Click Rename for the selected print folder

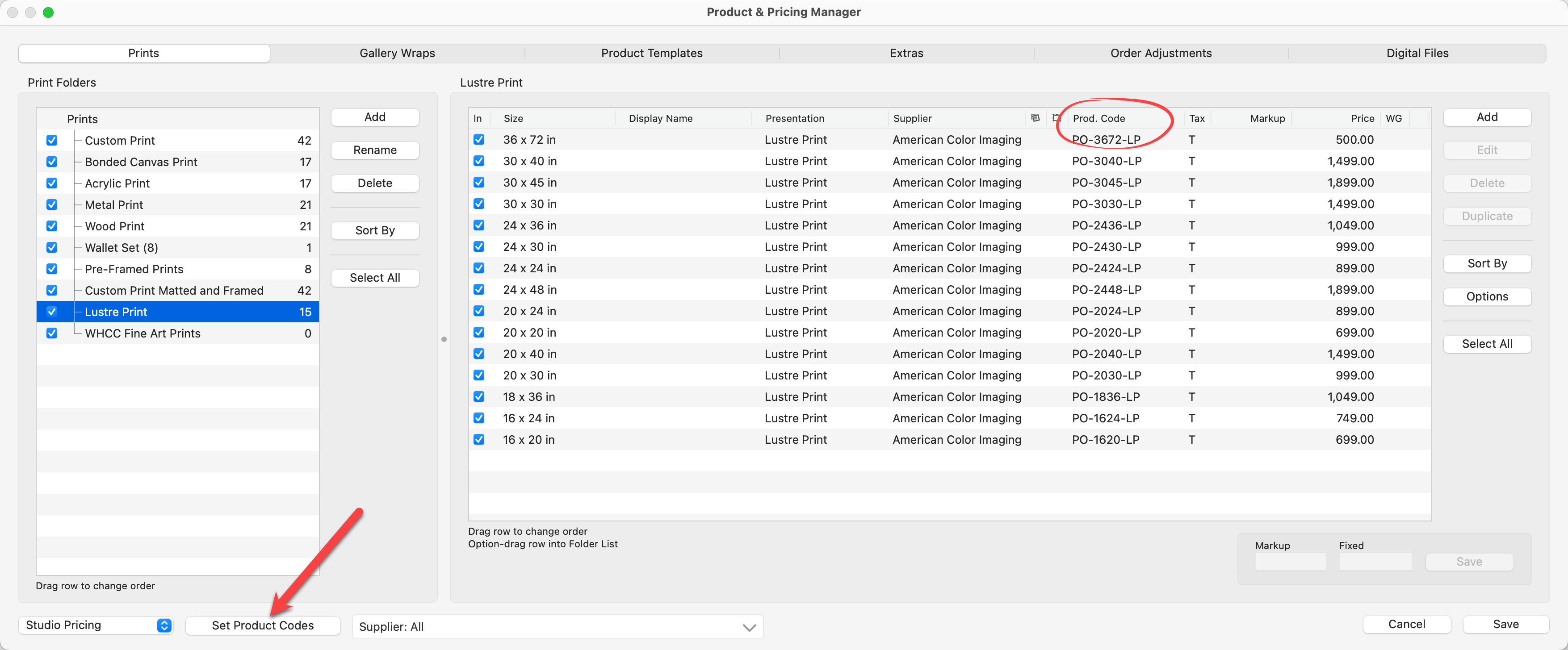(x=374, y=150)
